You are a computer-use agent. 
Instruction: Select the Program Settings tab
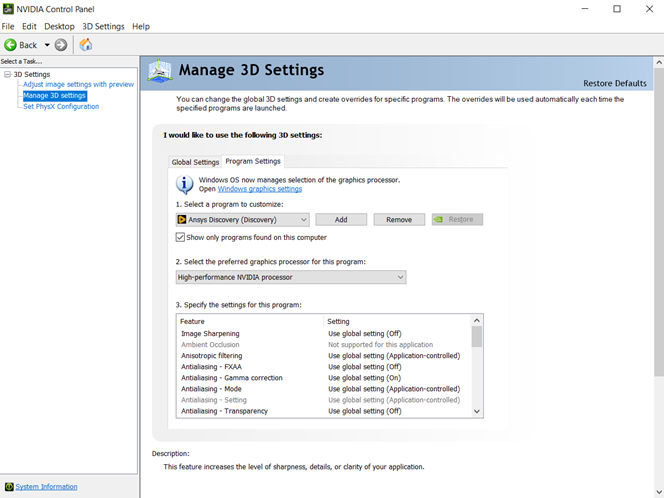(x=253, y=161)
